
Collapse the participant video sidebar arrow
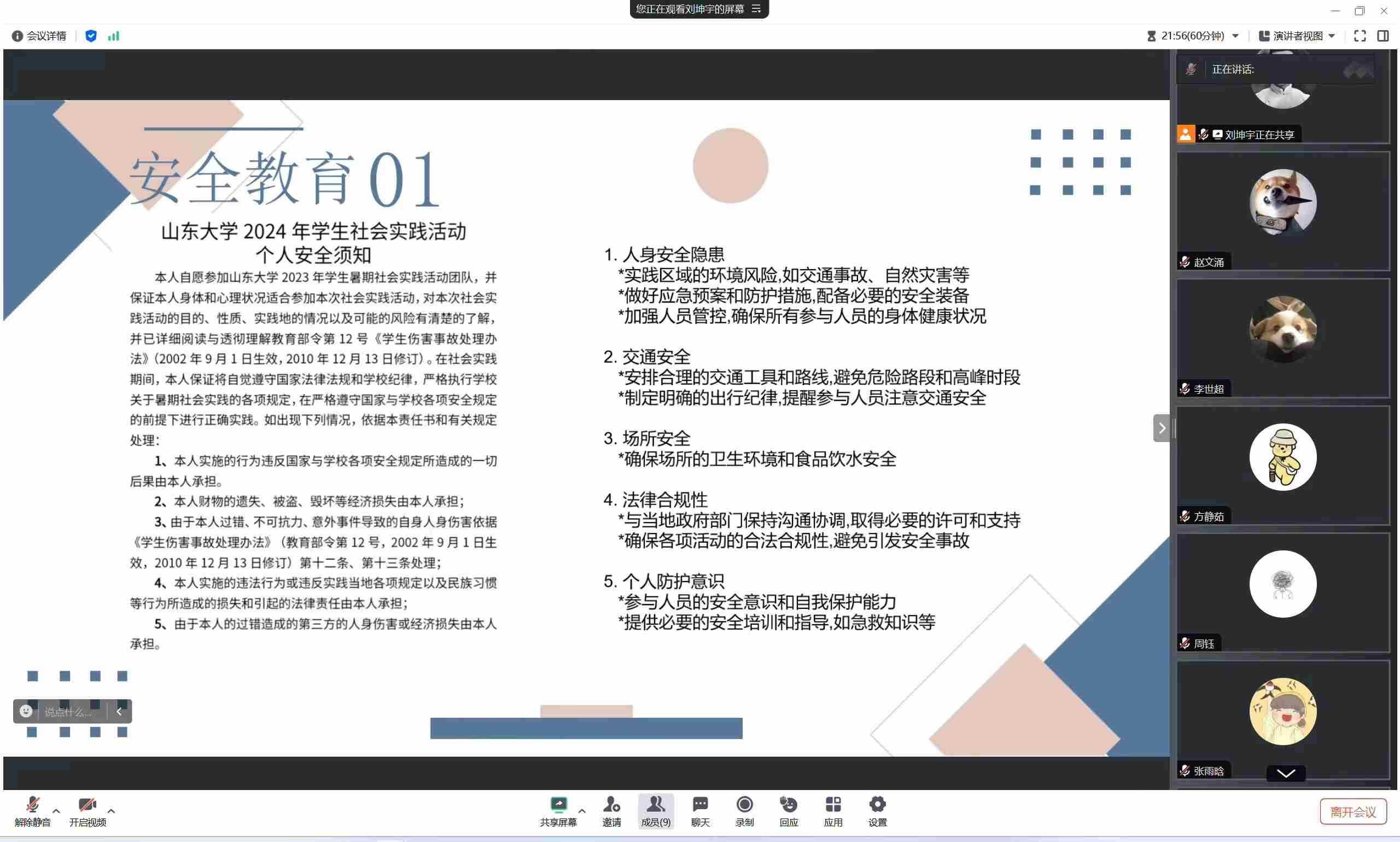[1161, 428]
